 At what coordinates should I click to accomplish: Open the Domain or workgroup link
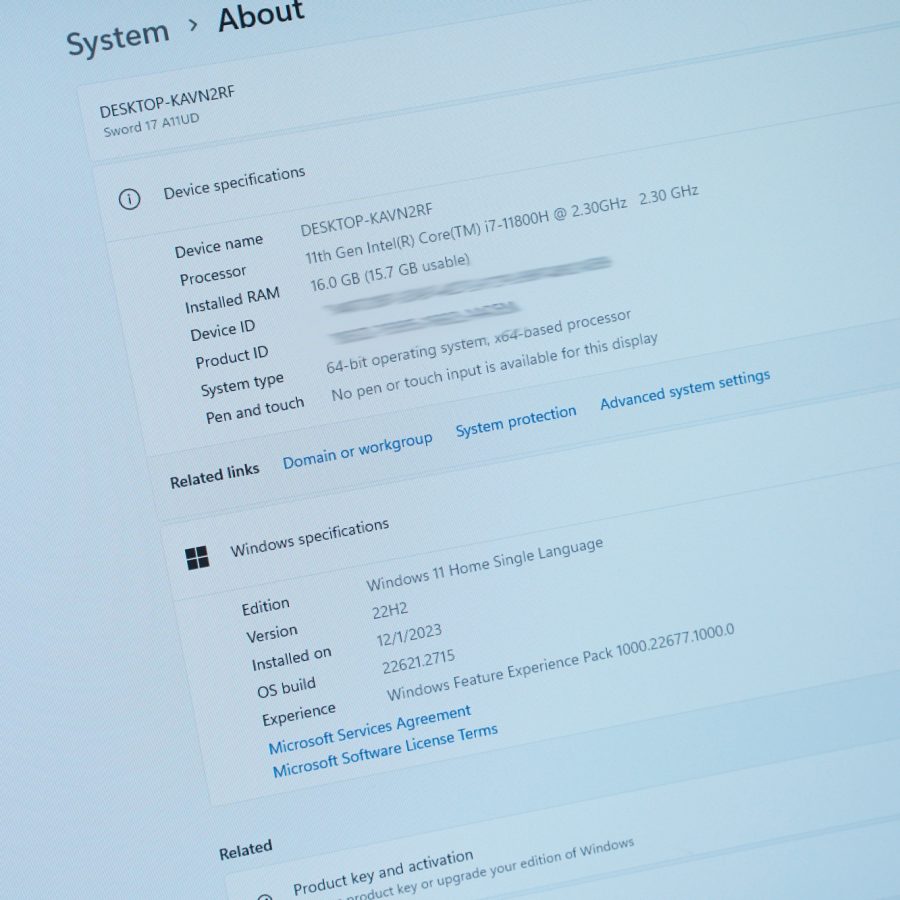pos(358,450)
